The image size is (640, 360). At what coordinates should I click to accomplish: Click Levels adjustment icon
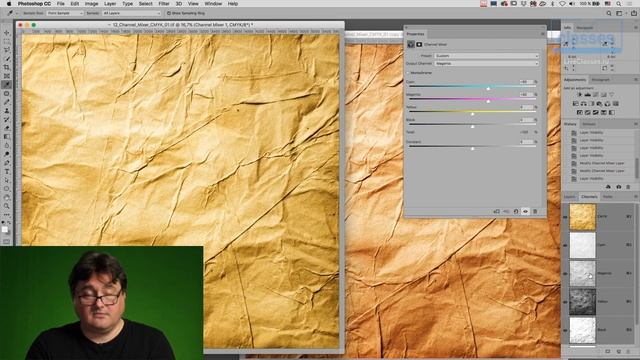tap(587, 95)
